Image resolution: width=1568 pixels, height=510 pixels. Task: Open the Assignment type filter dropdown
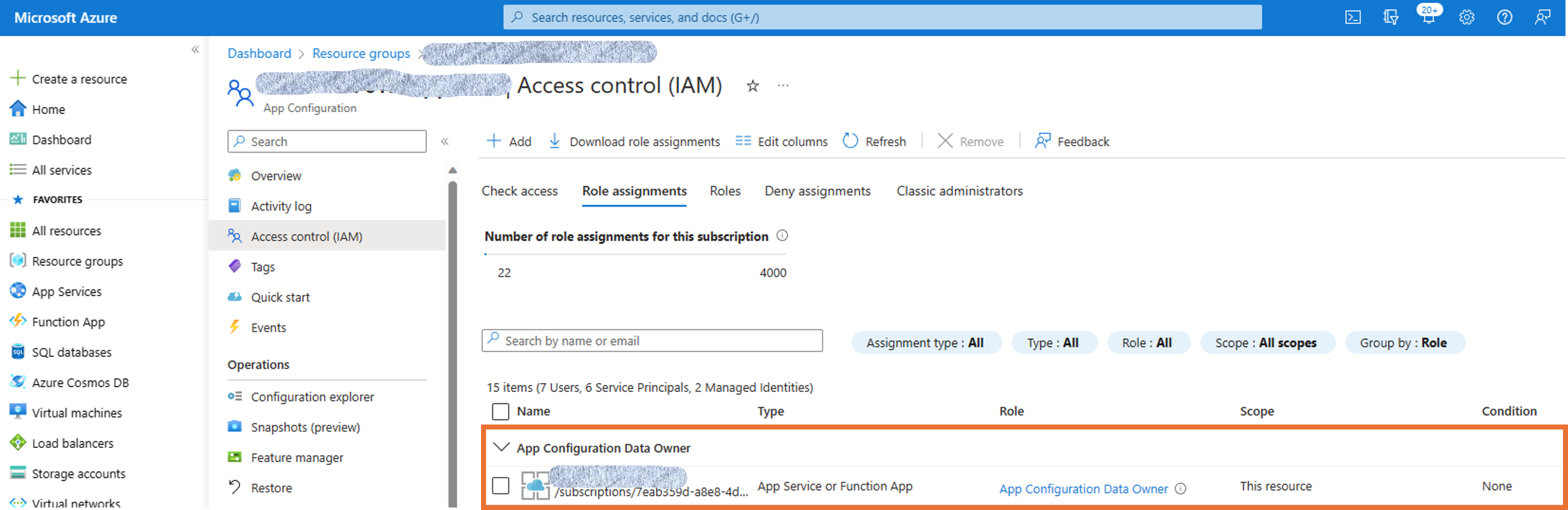click(x=926, y=342)
